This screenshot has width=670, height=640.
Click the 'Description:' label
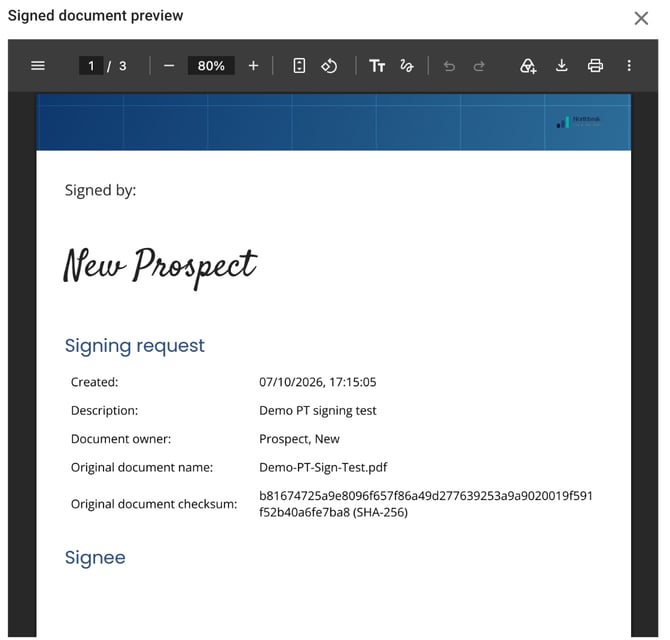click(104, 411)
